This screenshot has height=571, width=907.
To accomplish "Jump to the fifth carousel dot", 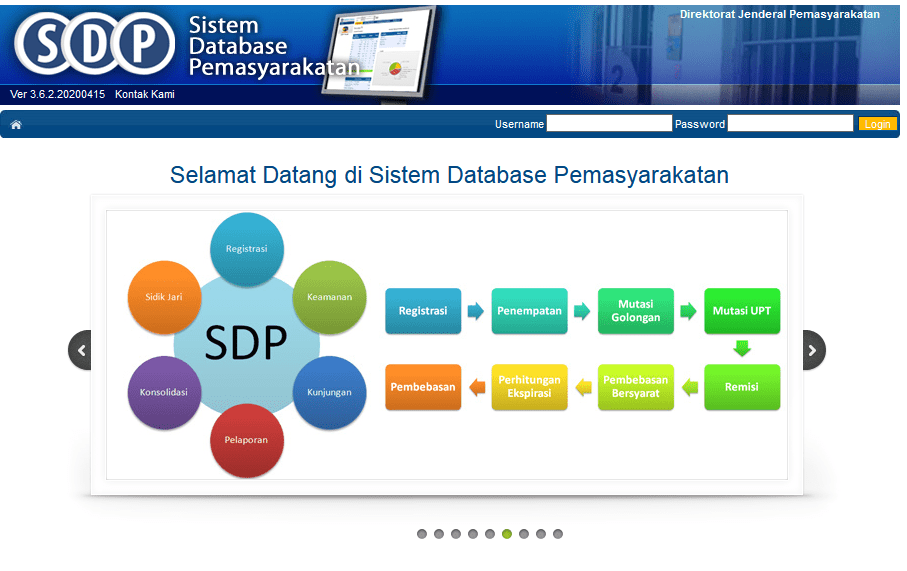I will (490, 534).
